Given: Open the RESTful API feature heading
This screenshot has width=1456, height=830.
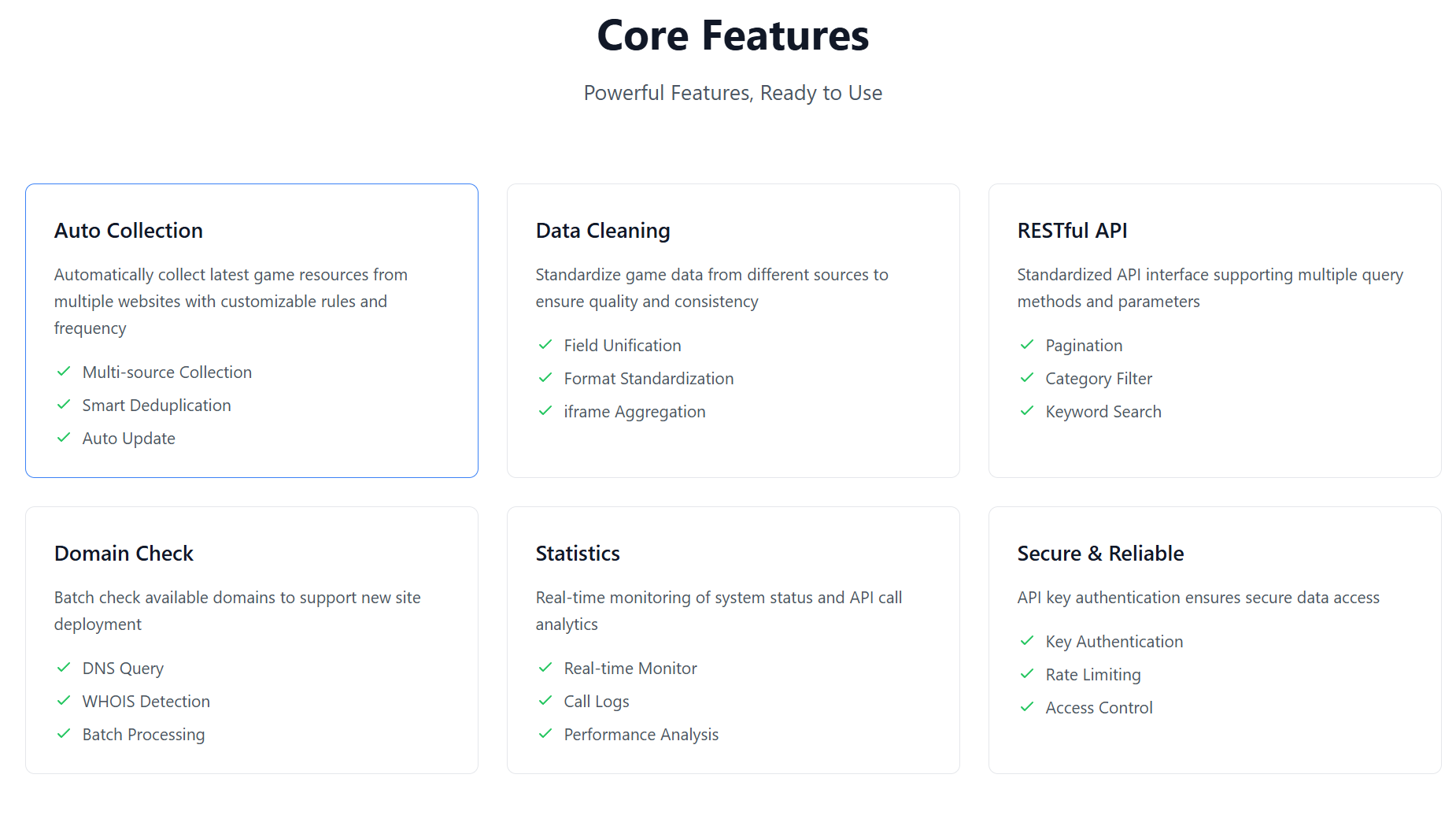Looking at the screenshot, I should pos(1072,231).
